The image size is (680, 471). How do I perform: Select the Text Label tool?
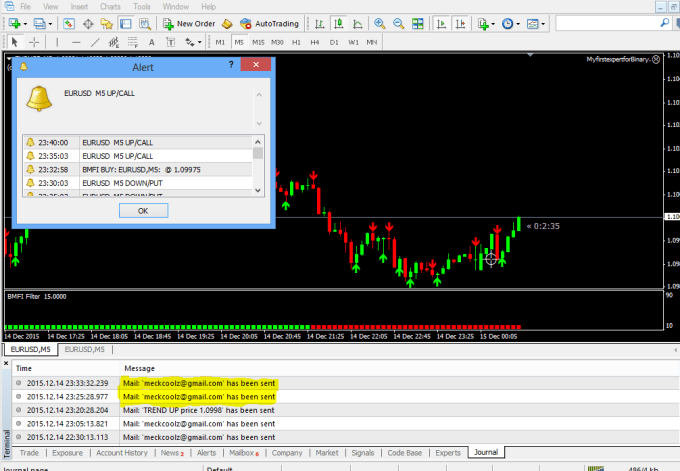pyautogui.click(x=170, y=42)
